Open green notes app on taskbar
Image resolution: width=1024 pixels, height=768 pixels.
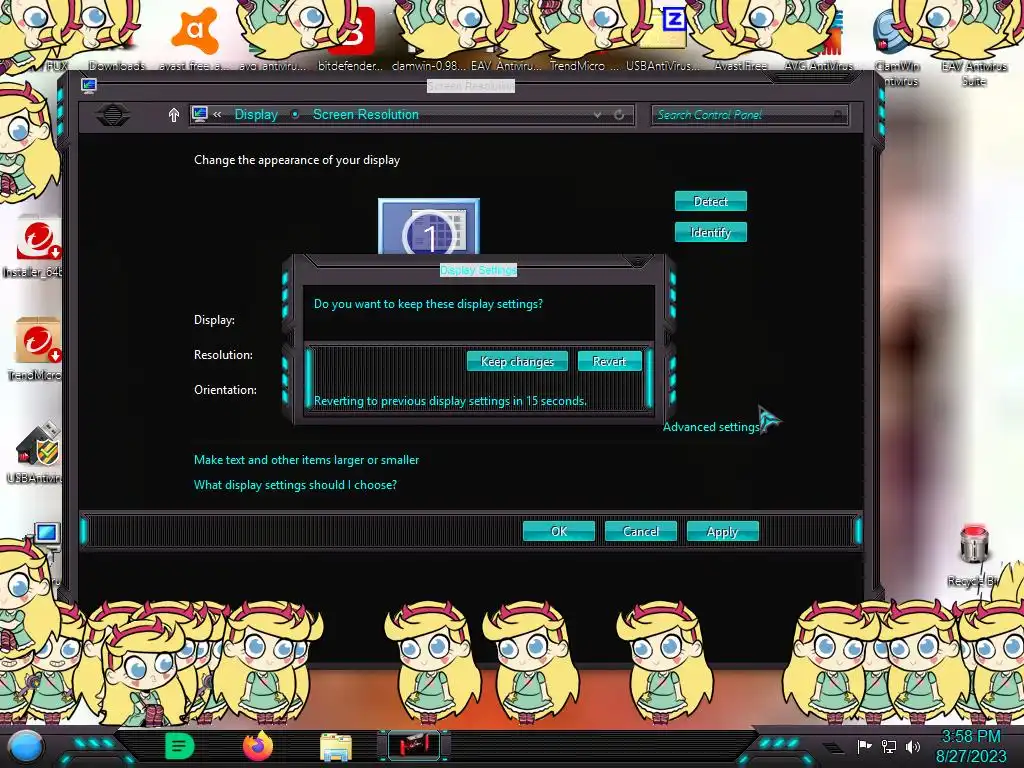[180, 746]
